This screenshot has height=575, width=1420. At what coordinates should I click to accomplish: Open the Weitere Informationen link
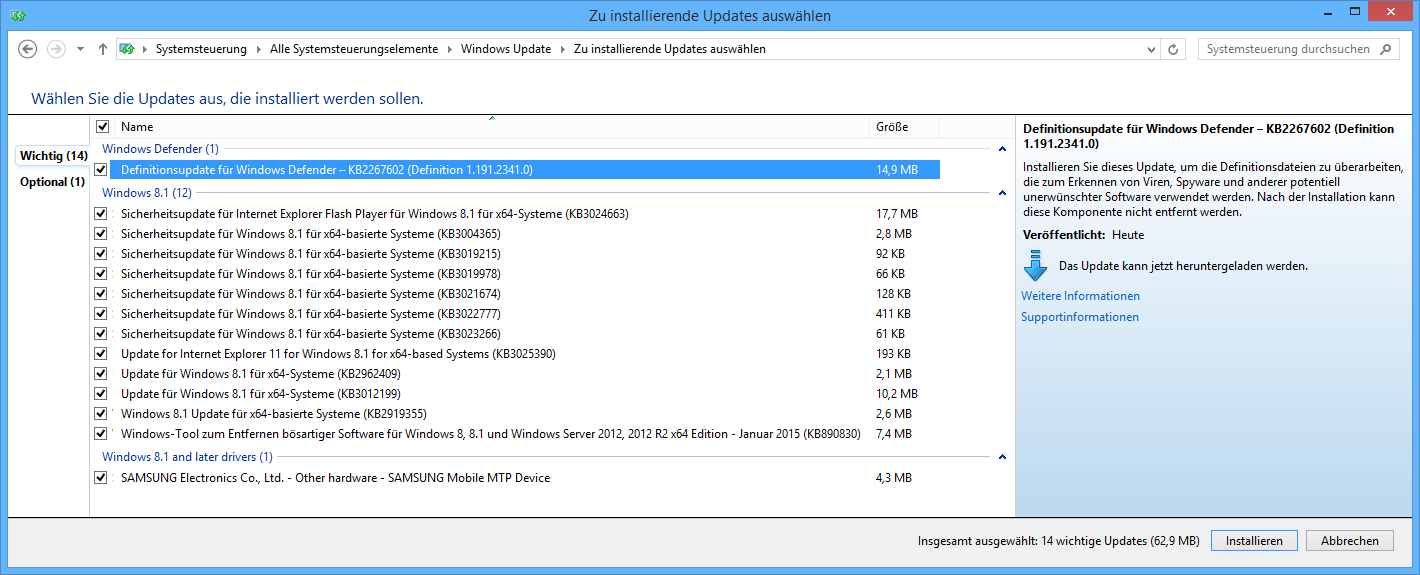[1080, 296]
